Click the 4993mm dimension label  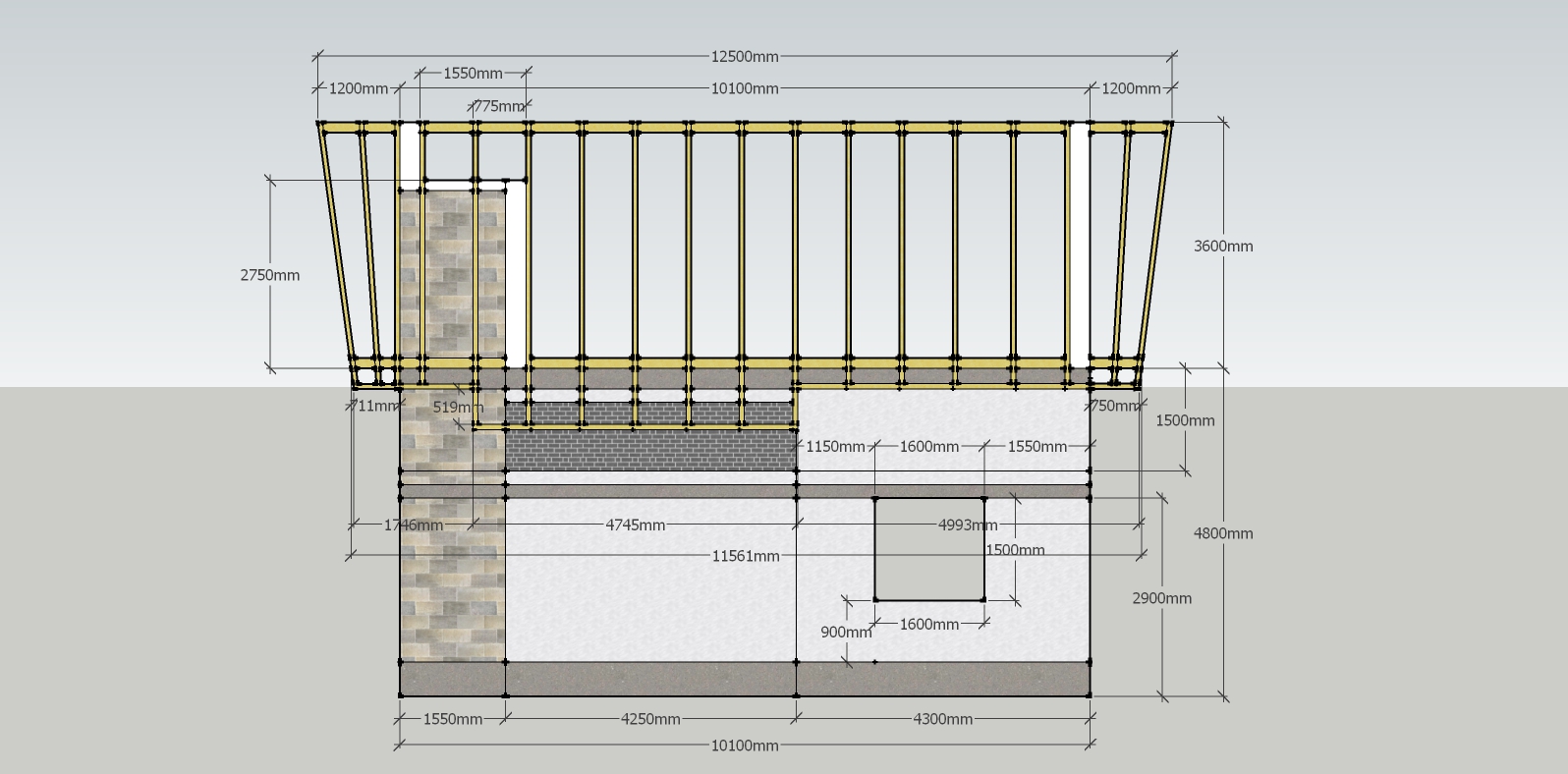pos(968,525)
